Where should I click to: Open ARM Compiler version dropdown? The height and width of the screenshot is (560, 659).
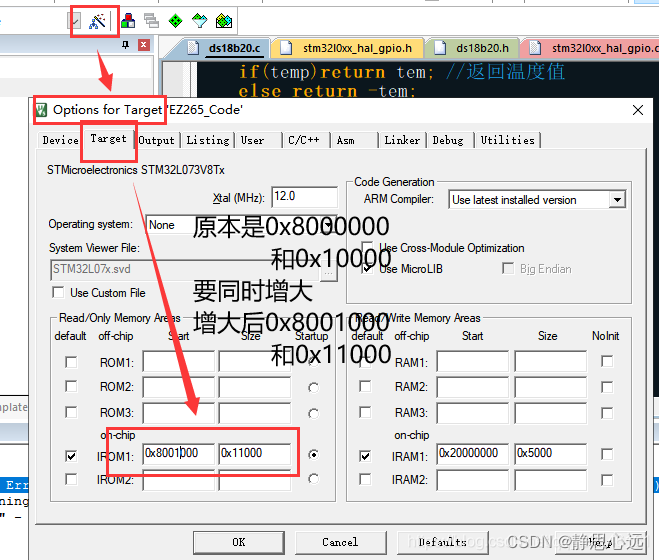pyautogui.click(x=617, y=200)
